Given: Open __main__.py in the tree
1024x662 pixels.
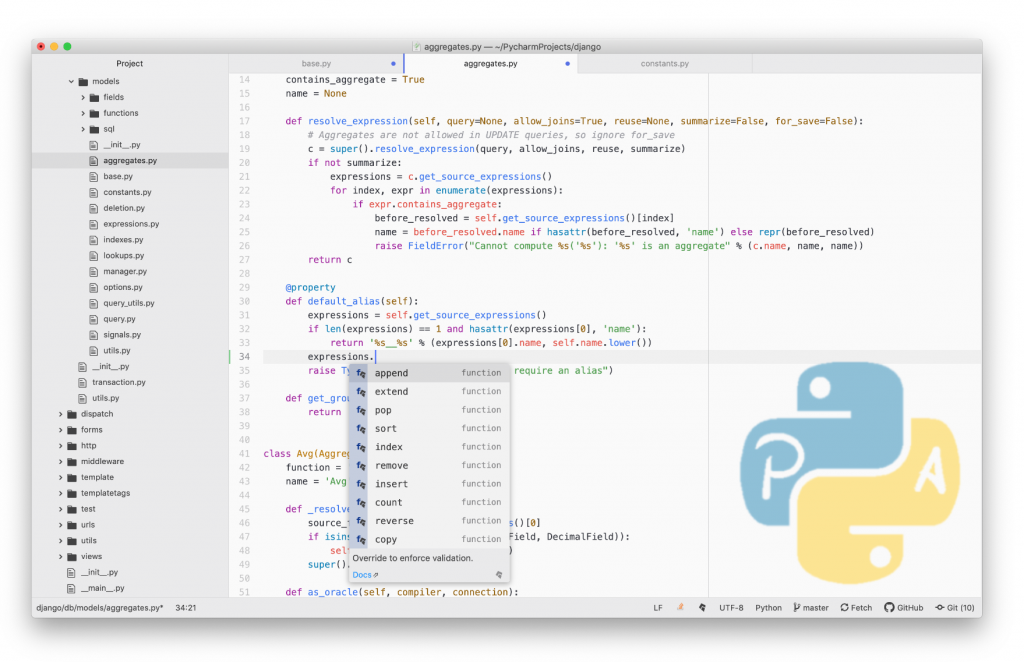Looking at the screenshot, I should pyautogui.click(x=102, y=588).
